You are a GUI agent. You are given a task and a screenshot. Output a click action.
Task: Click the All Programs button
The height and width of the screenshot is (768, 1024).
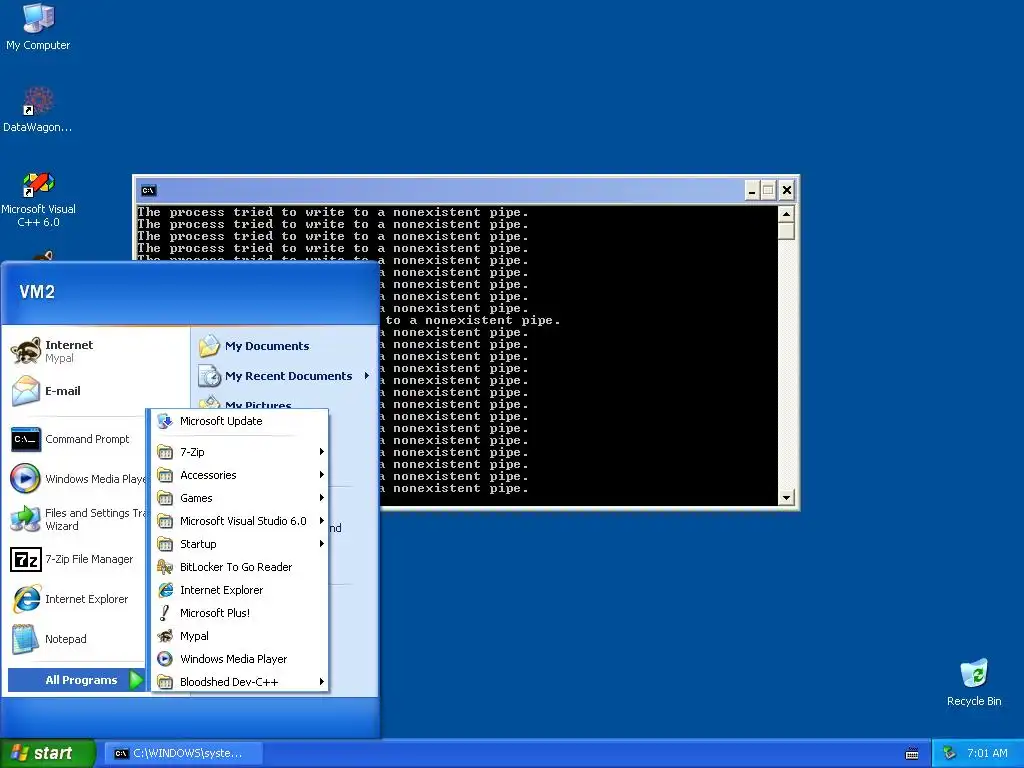pyautogui.click(x=76, y=680)
